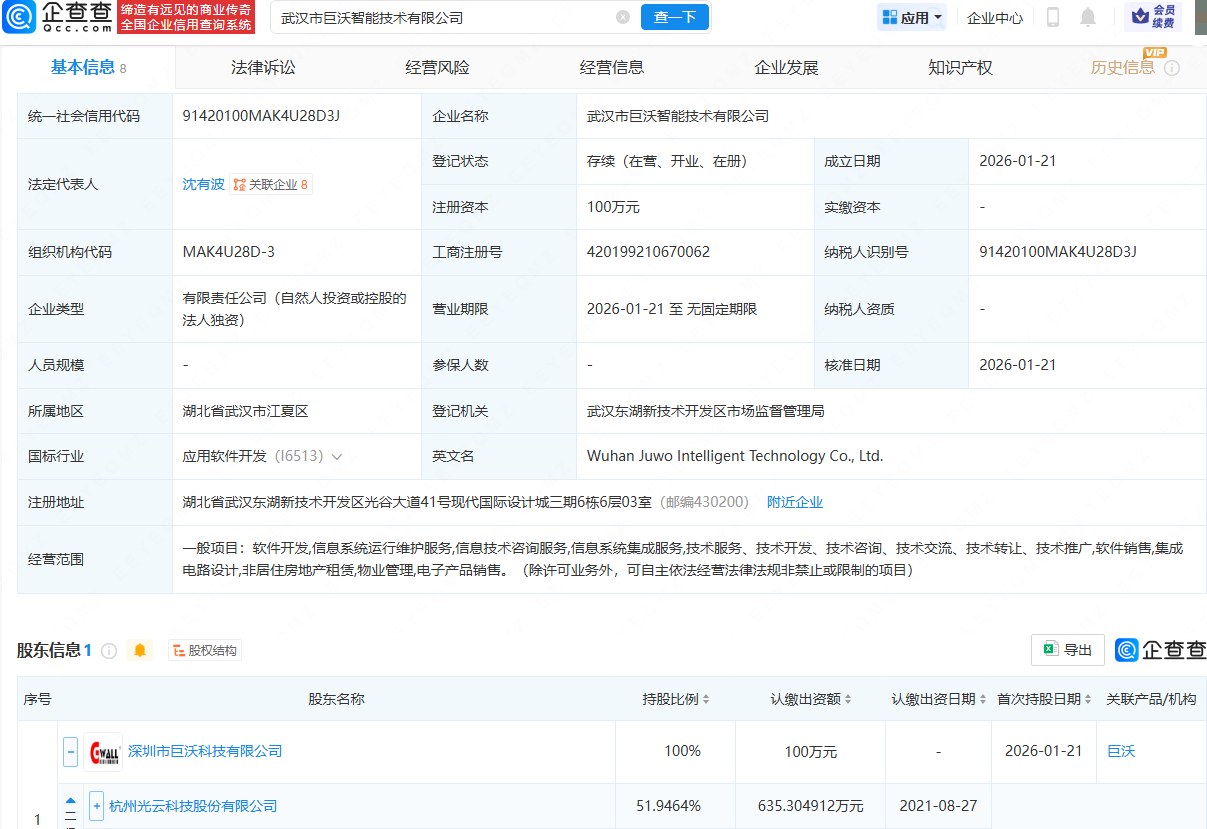Click orange bell alert beside 股东信息
This screenshot has height=829, width=1207.
(x=140, y=651)
